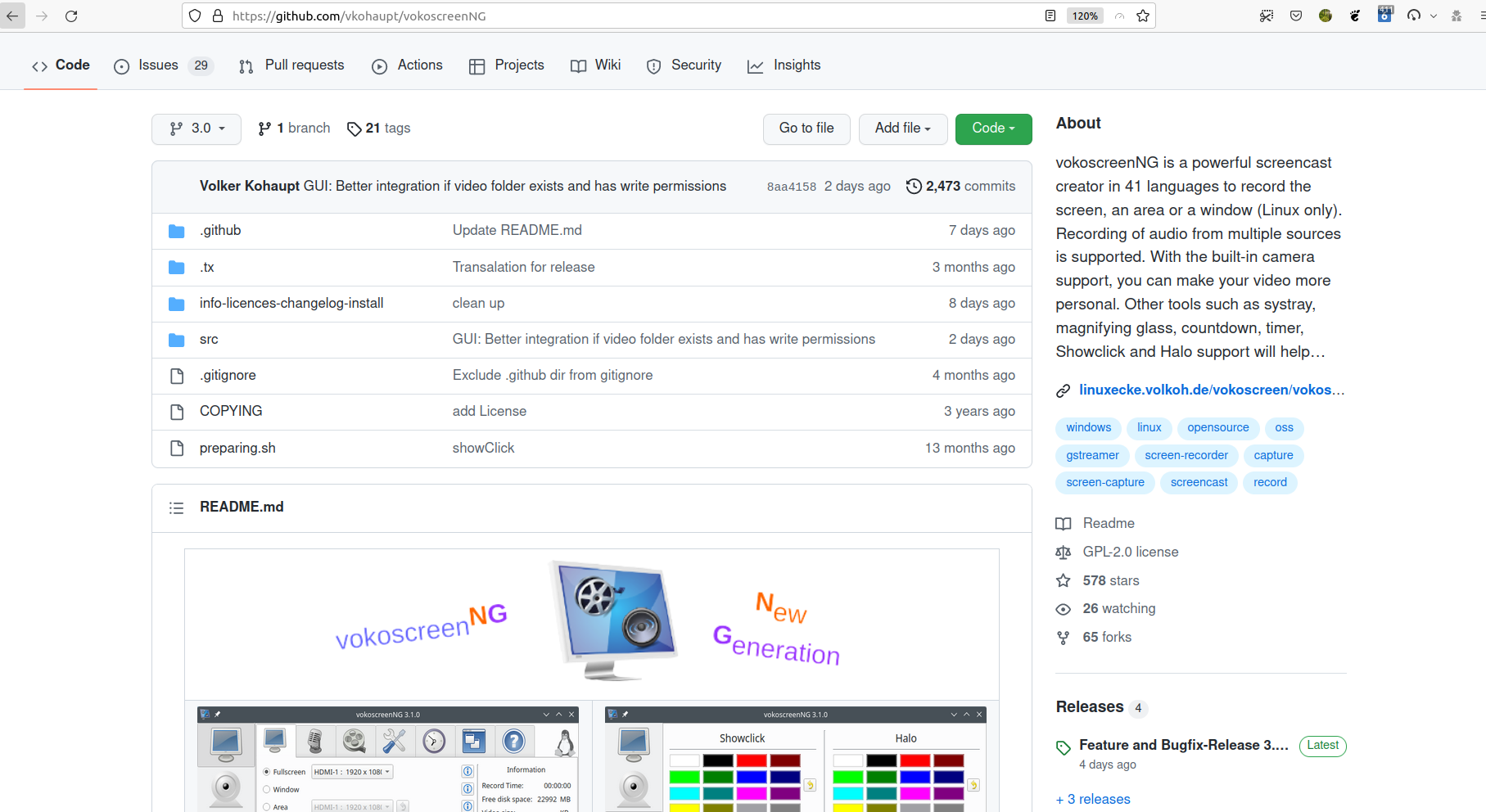Viewport: 1486px width, 812px height.
Task: Open the Security tab
Action: pos(684,65)
